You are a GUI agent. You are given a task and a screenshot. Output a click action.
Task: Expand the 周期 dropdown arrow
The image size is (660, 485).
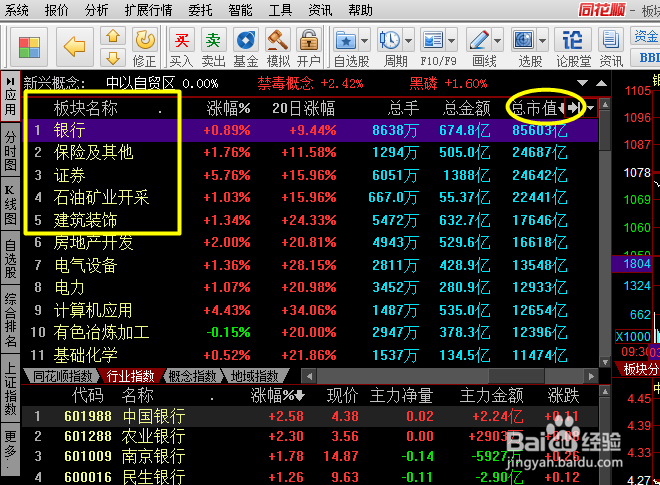tap(409, 41)
